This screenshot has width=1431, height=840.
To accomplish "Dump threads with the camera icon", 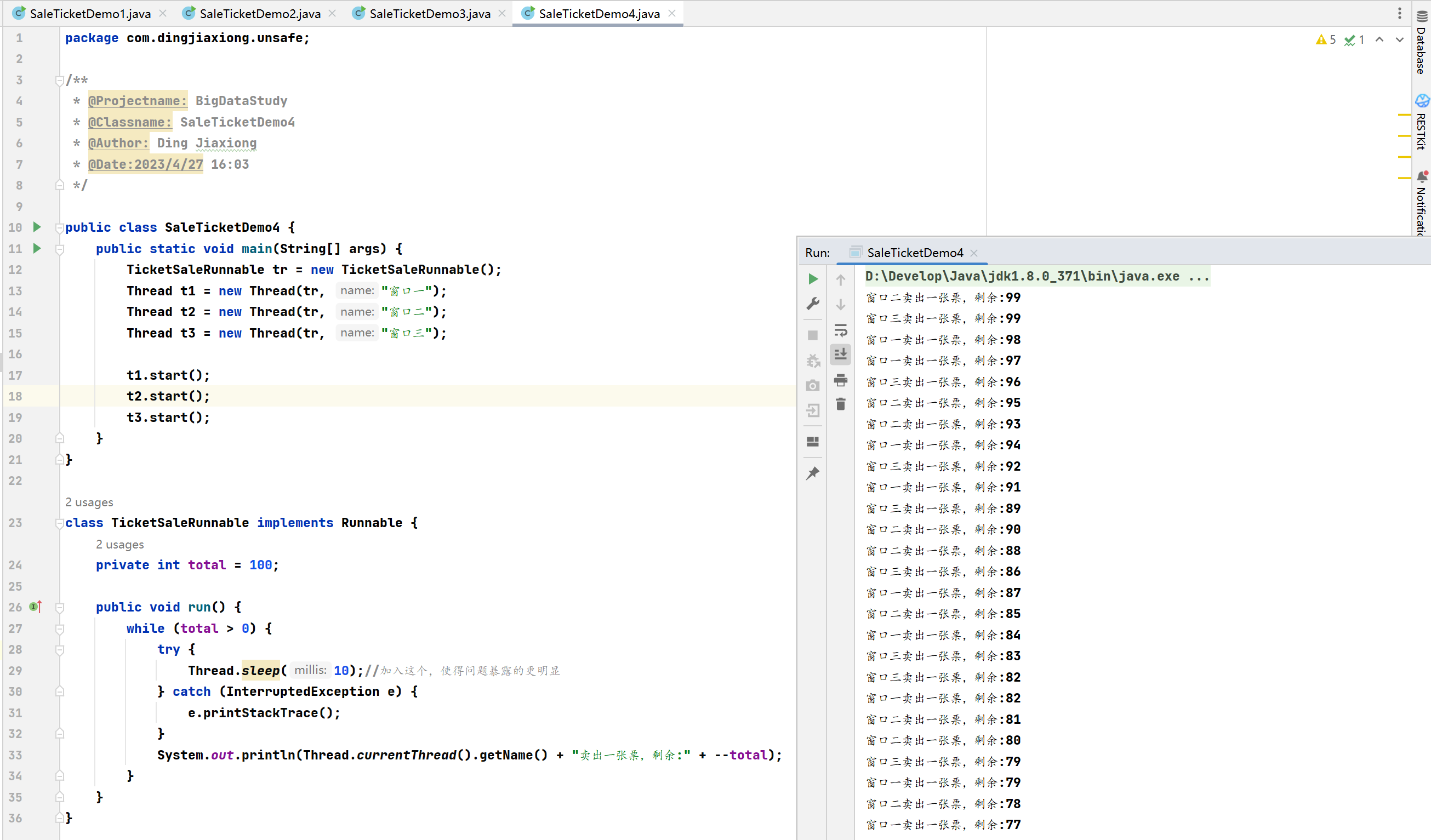I will (813, 385).
